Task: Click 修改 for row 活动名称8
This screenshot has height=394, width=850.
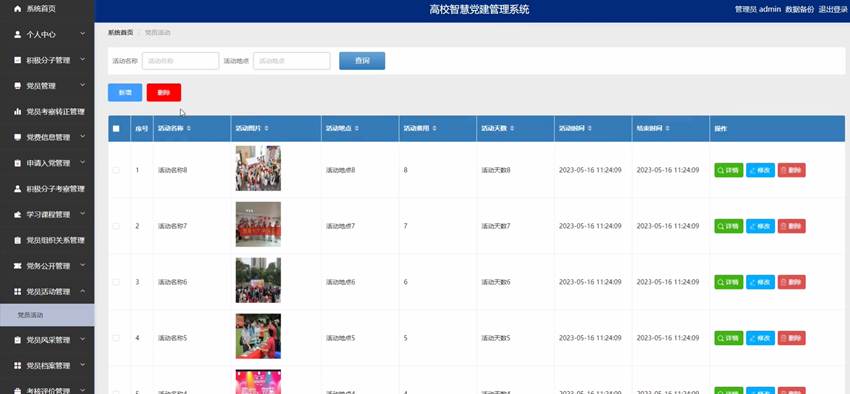Action: tap(761, 170)
